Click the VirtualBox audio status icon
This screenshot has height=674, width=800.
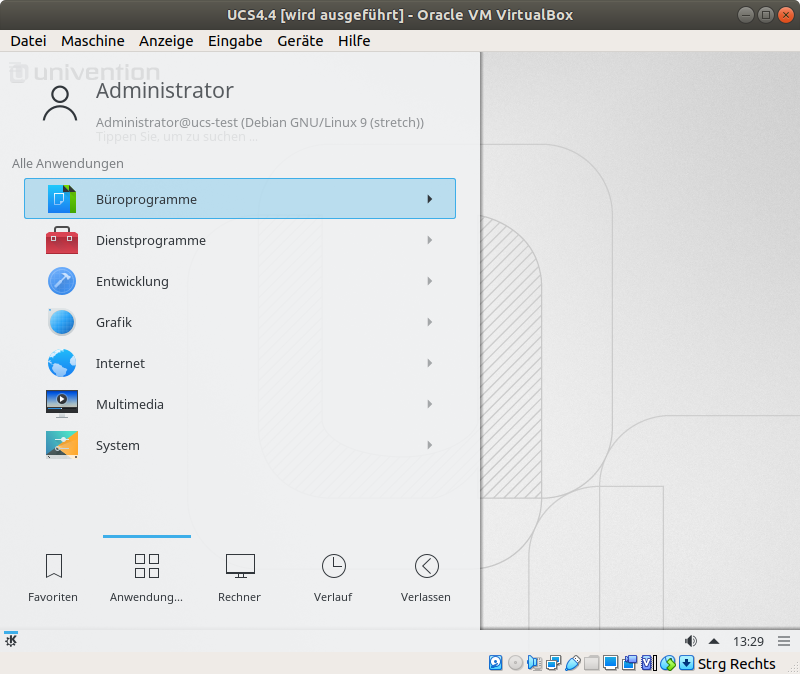click(x=534, y=663)
